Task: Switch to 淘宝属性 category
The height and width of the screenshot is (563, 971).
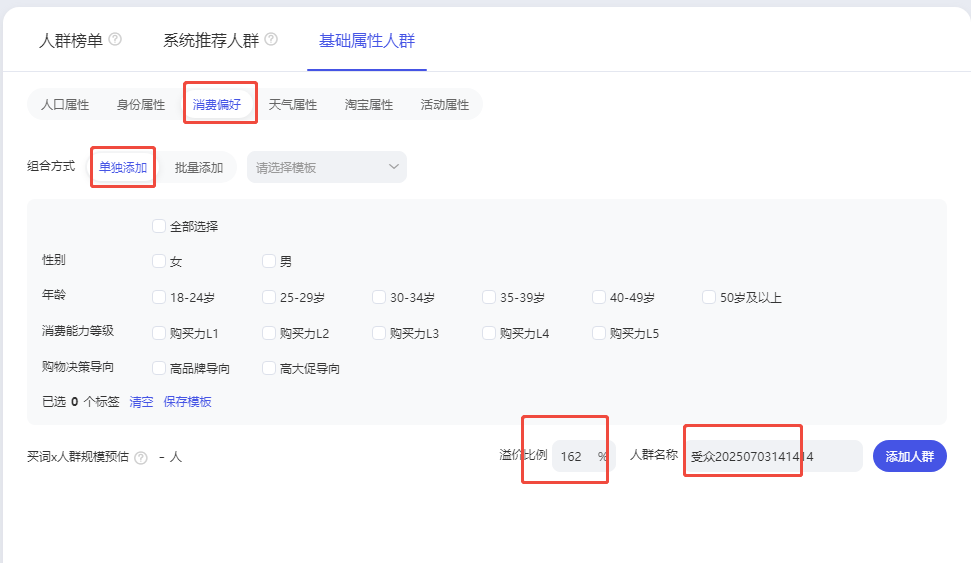Action: point(369,104)
